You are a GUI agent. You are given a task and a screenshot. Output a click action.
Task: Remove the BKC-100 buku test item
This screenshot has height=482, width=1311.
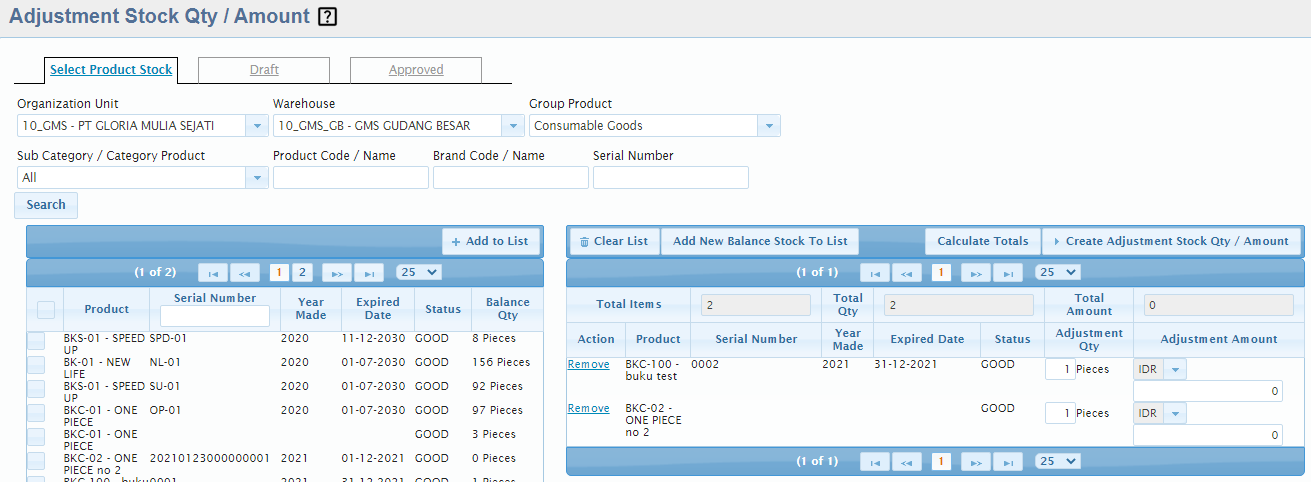click(588, 364)
